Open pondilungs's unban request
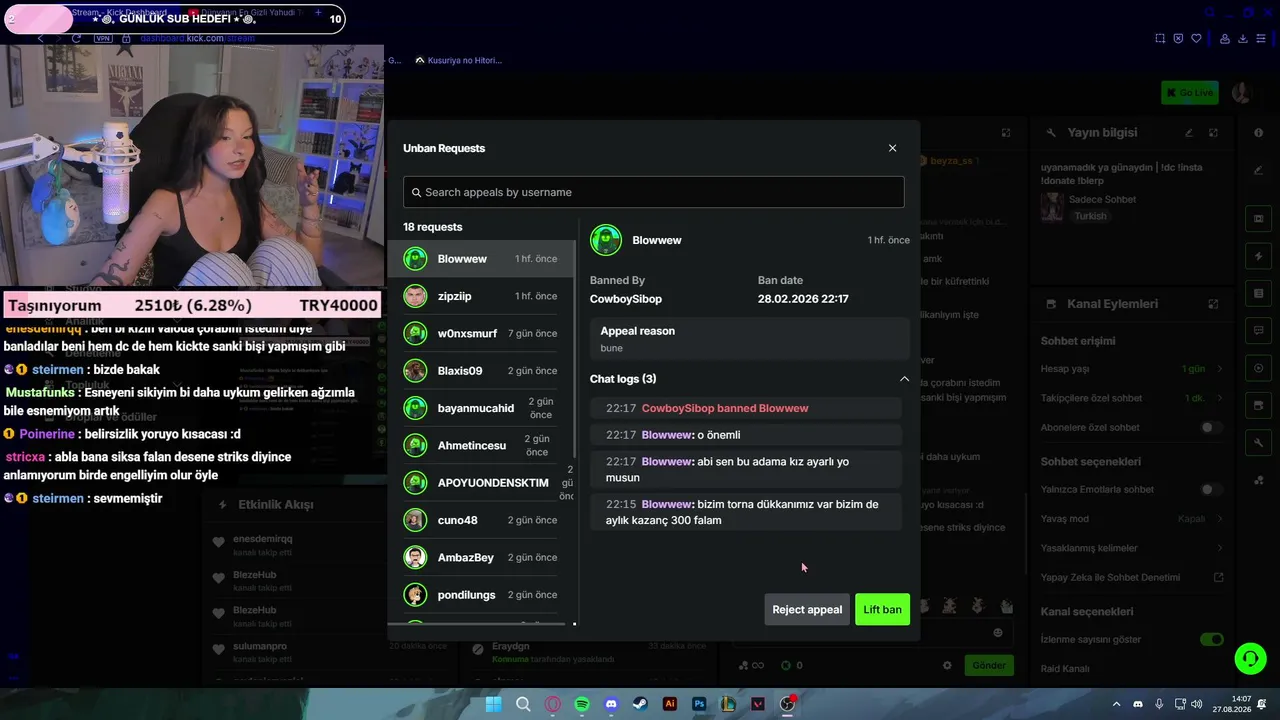This screenshot has height=720, width=1280. 482,595
